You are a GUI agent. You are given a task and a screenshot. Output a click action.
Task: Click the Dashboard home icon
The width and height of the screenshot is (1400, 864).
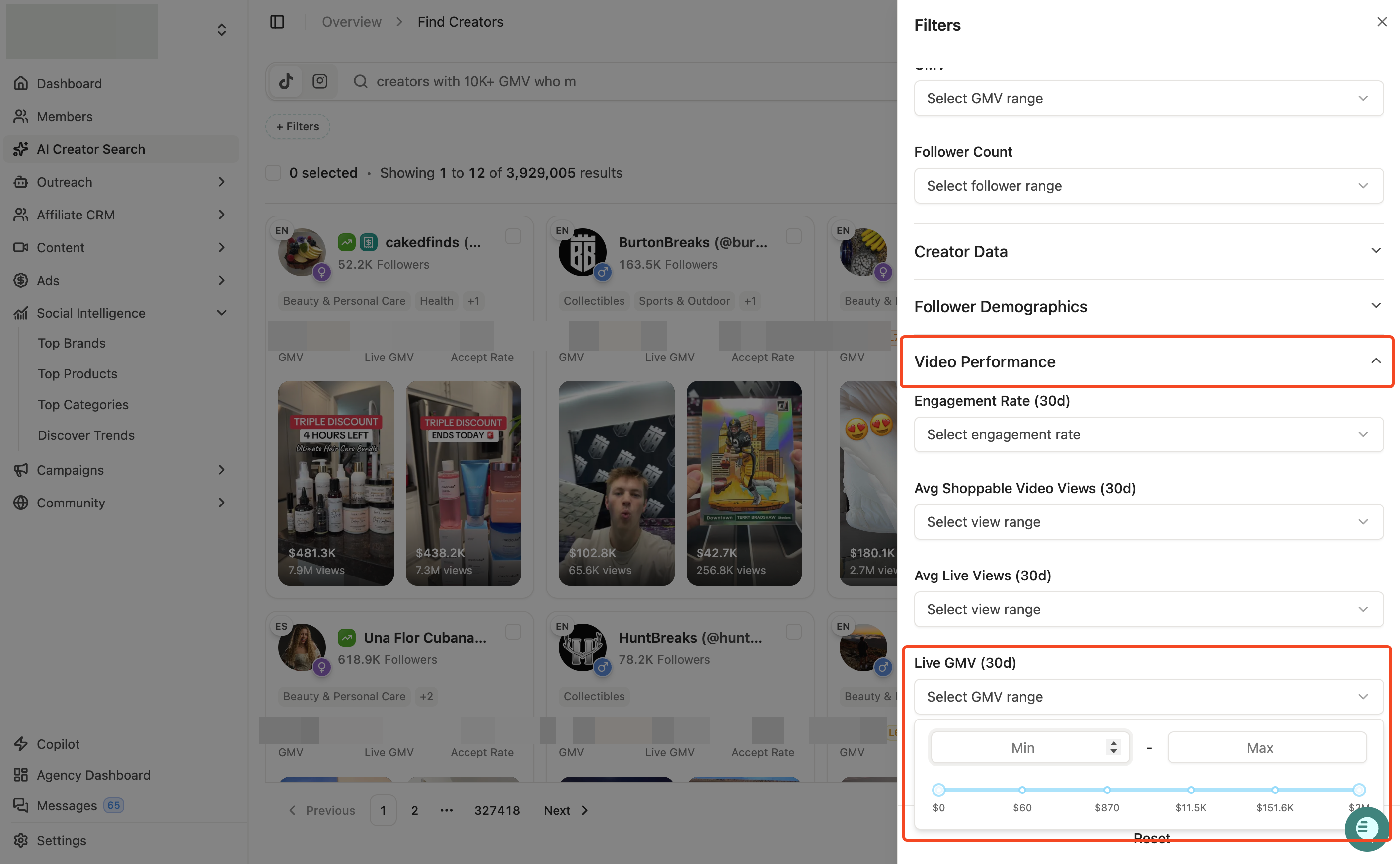tap(21, 83)
